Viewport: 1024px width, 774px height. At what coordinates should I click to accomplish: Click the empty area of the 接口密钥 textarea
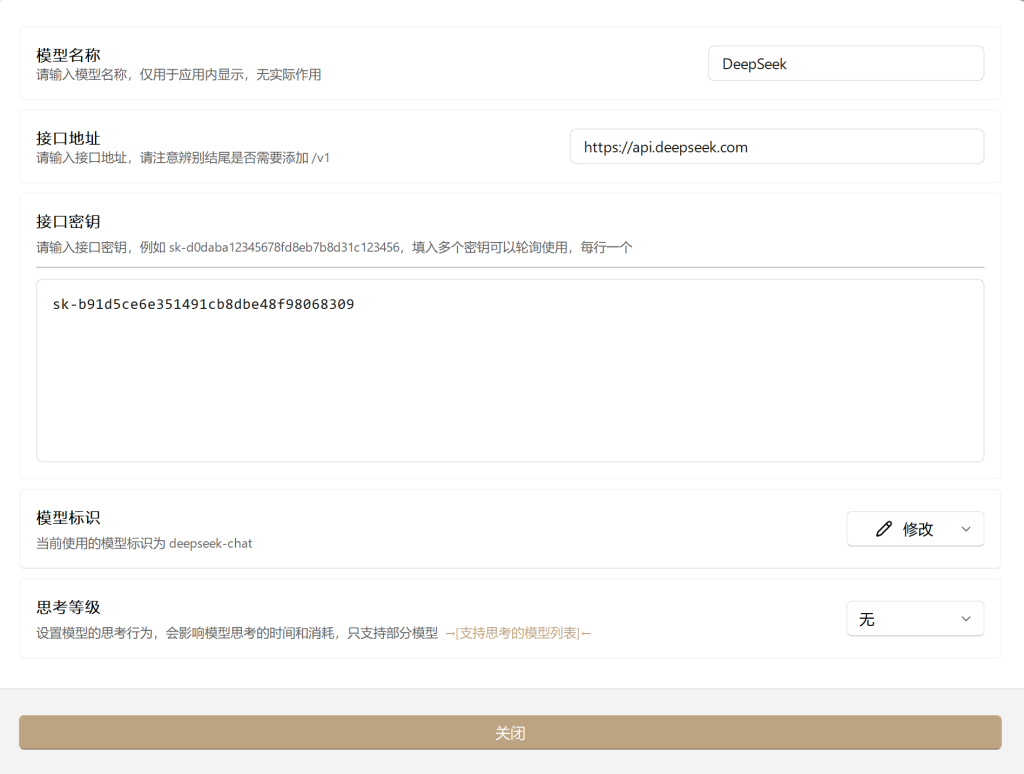point(510,400)
